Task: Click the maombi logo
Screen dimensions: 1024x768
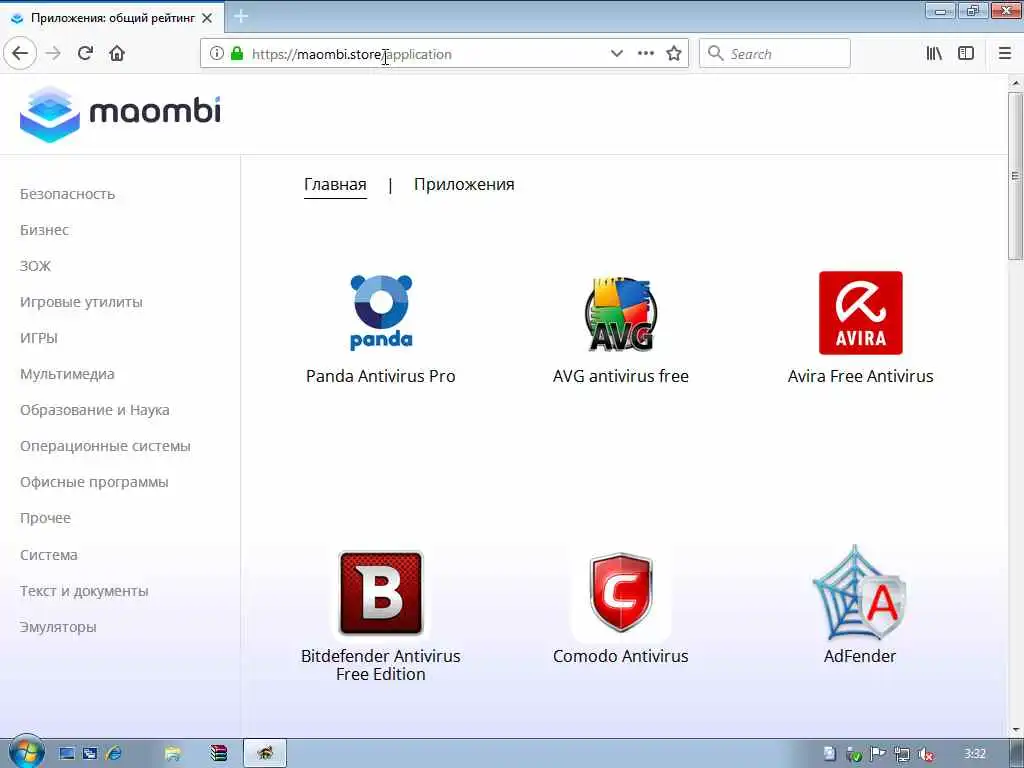Action: pyautogui.click(x=120, y=114)
